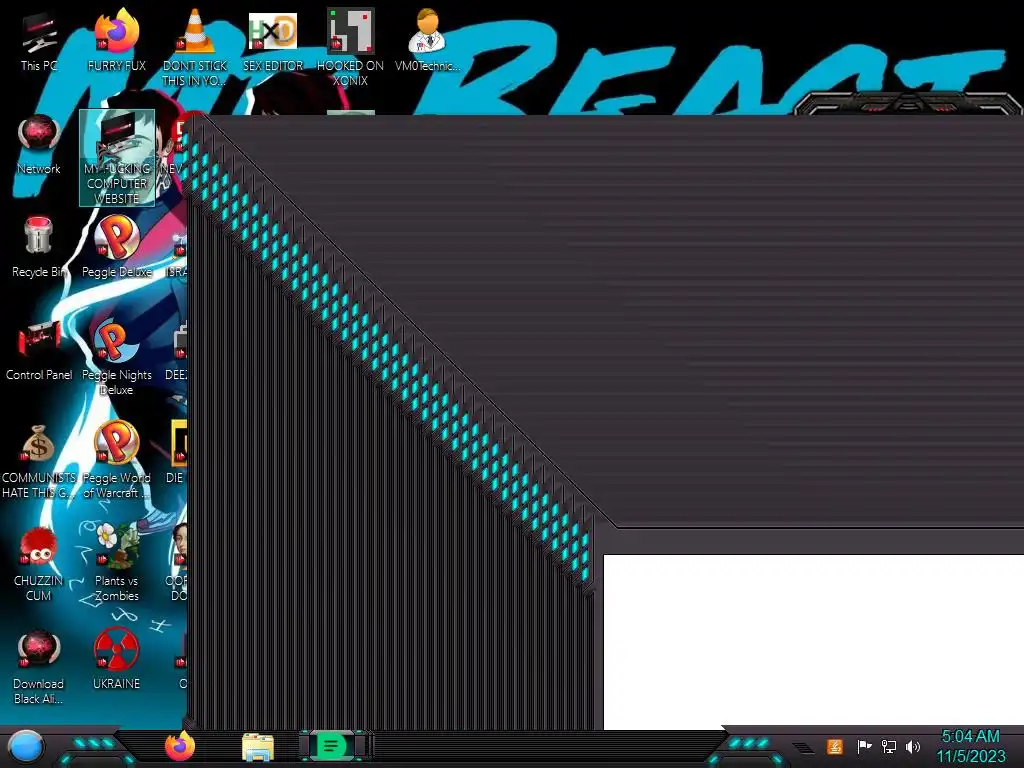Open File Explorer from the taskbar
1024x768 pixels.
coord(257,746)
